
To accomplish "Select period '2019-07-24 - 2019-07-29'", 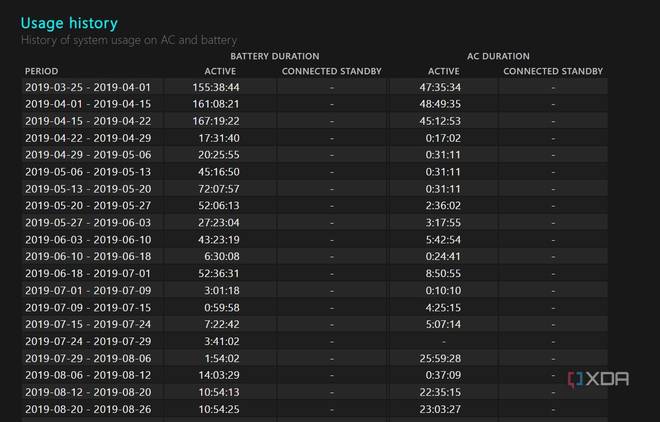I will coord(88,341).
